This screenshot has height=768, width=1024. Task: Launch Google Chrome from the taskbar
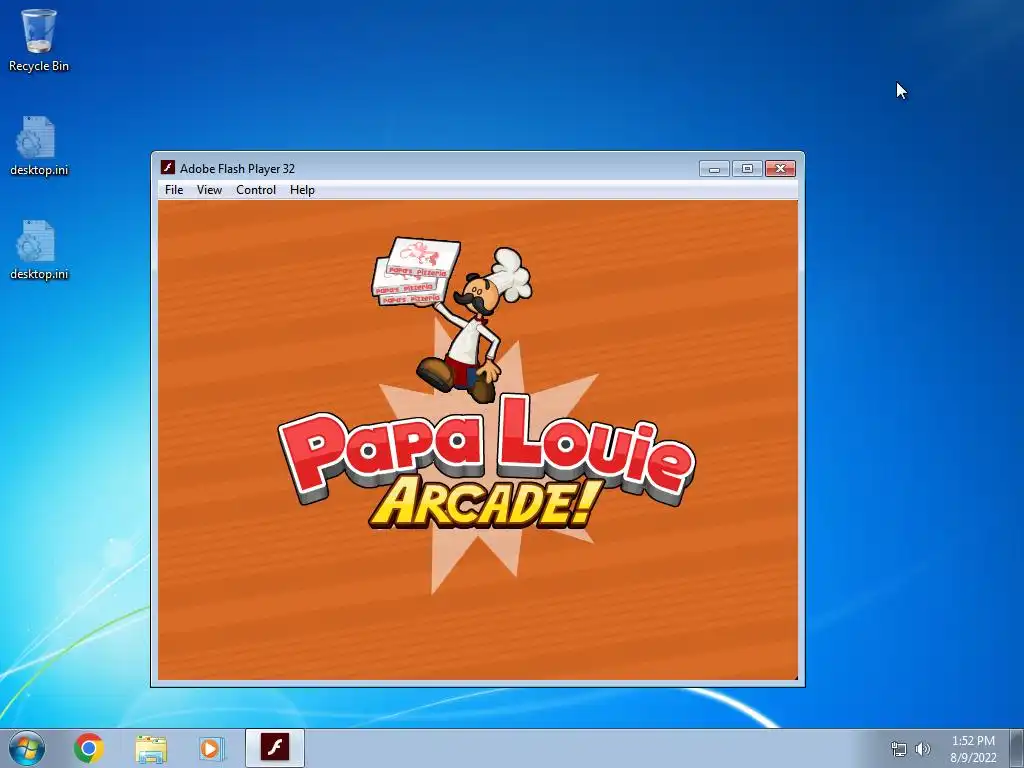pos(89,748)
